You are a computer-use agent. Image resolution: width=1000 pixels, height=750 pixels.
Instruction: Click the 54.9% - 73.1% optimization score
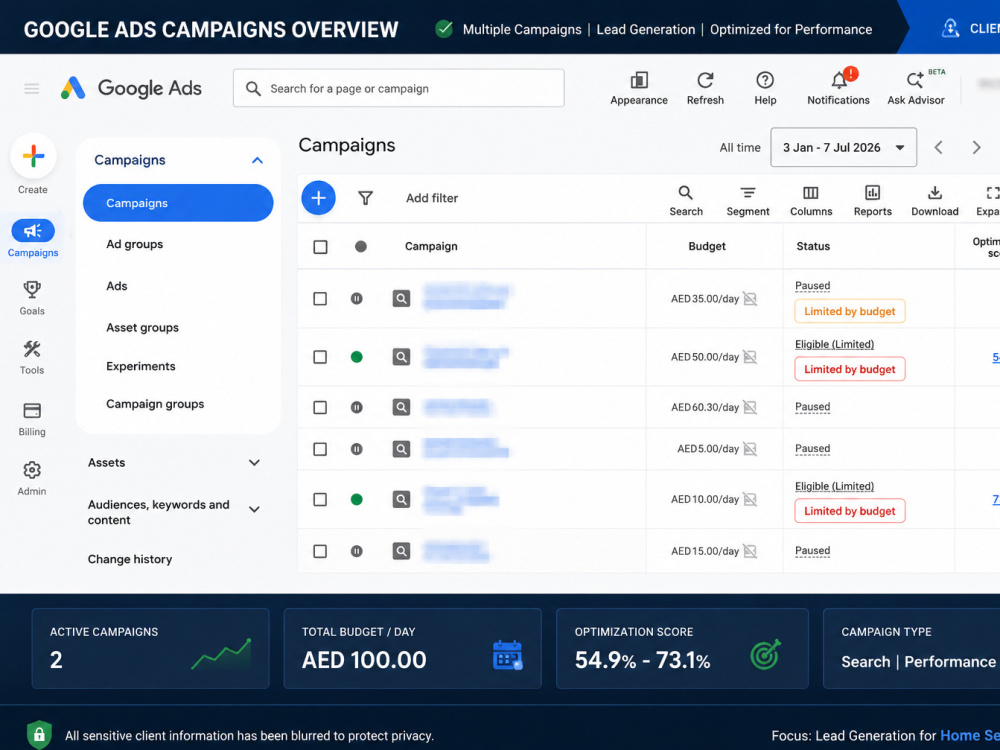(x=642, y=660)
